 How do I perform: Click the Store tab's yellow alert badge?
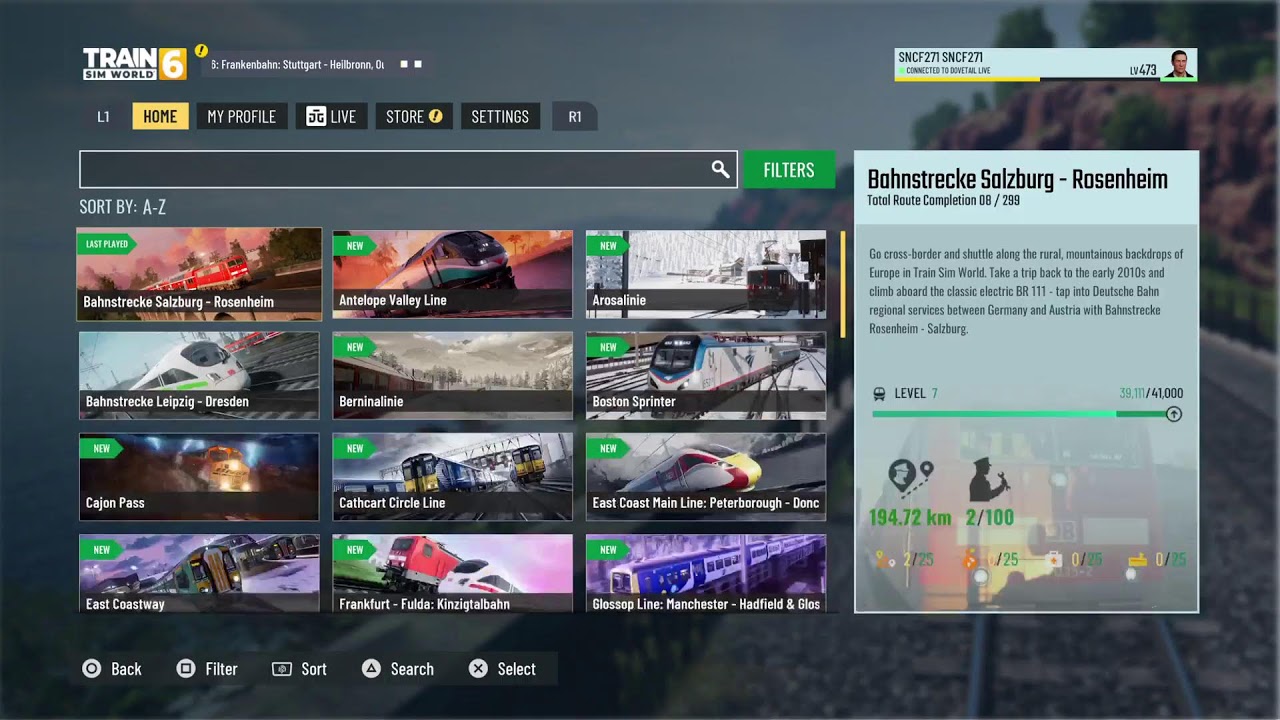[435, 116]
